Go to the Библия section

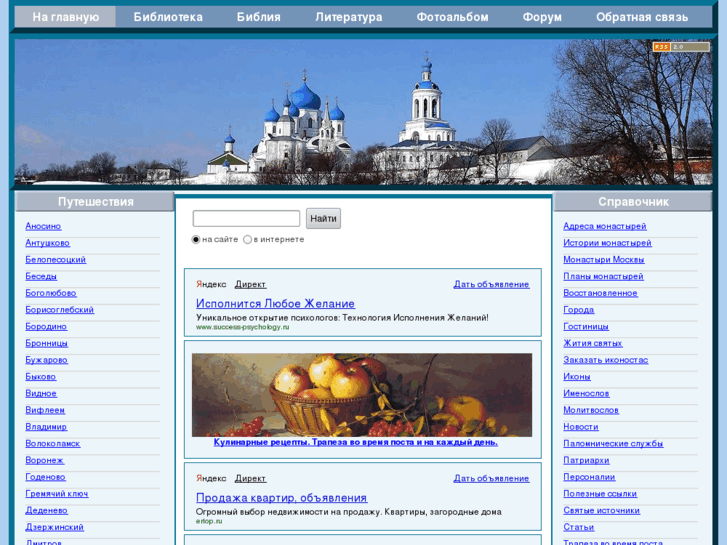[x=258, y=17]
